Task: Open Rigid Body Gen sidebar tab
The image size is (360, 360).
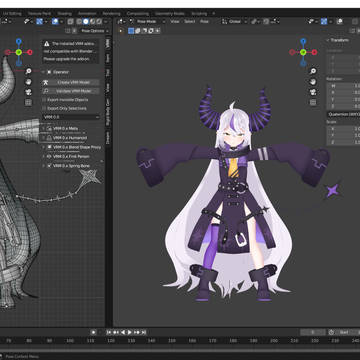Action: point(108,112)
